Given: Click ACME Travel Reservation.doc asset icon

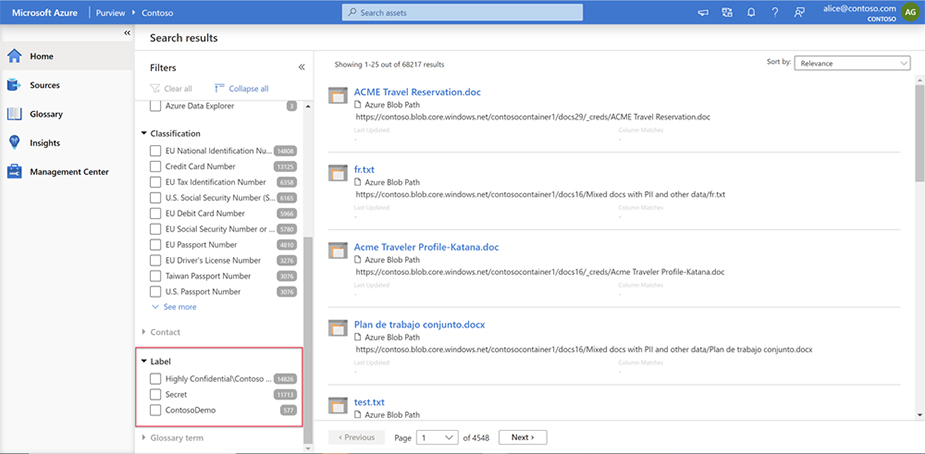Looking at the screenshot, I should (x=337, y=95).
